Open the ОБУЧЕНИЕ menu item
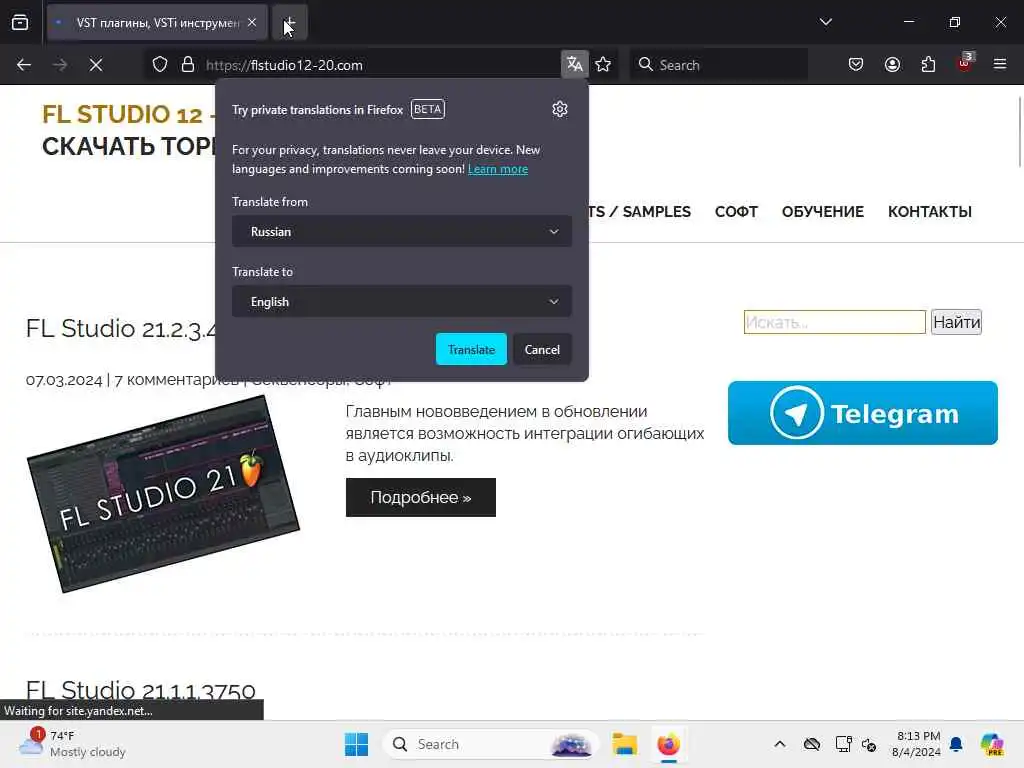Viewport: 1024px width, 768px height. pos(822,212)
